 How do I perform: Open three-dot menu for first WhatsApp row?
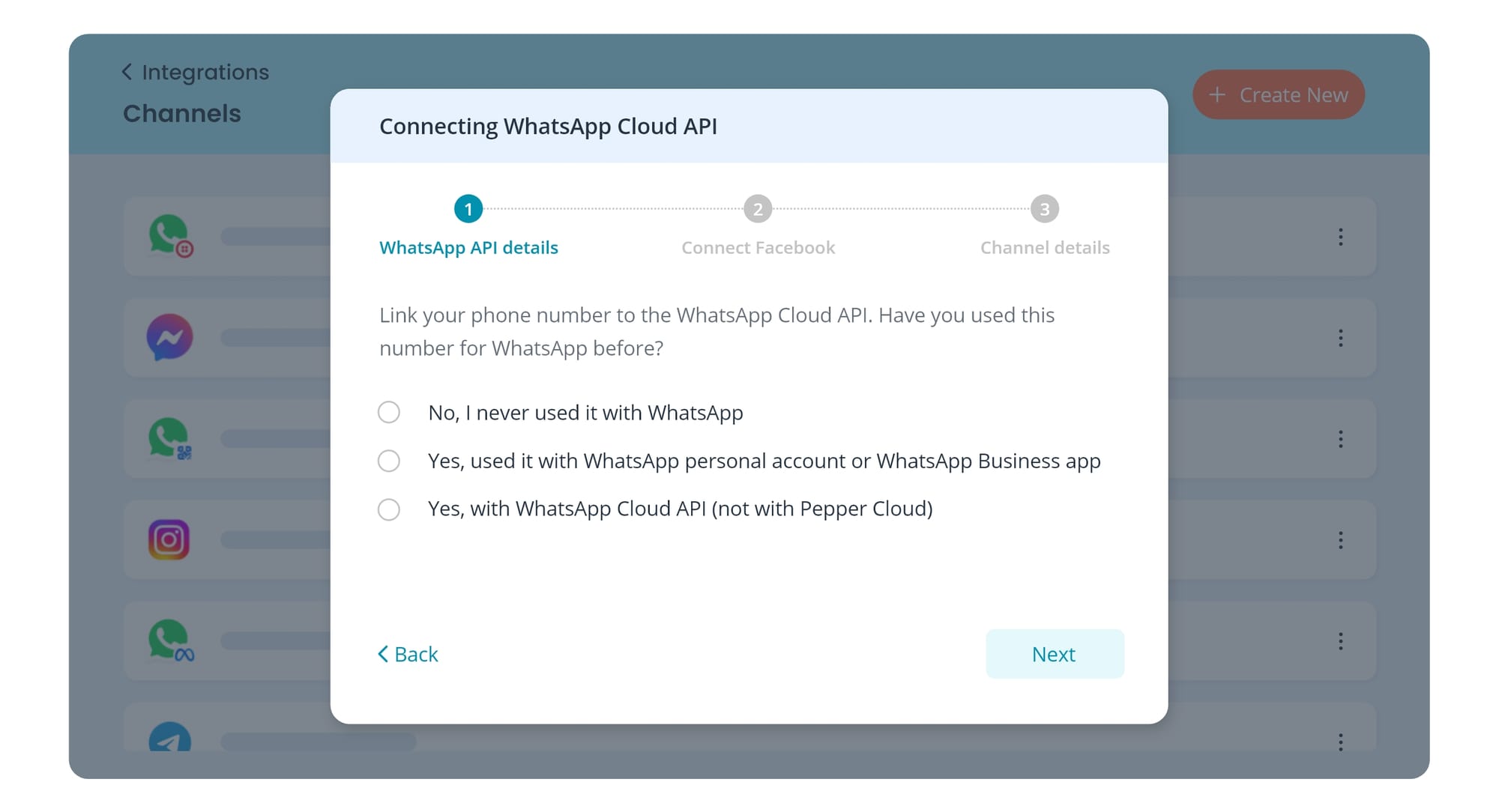(1340, 237)
